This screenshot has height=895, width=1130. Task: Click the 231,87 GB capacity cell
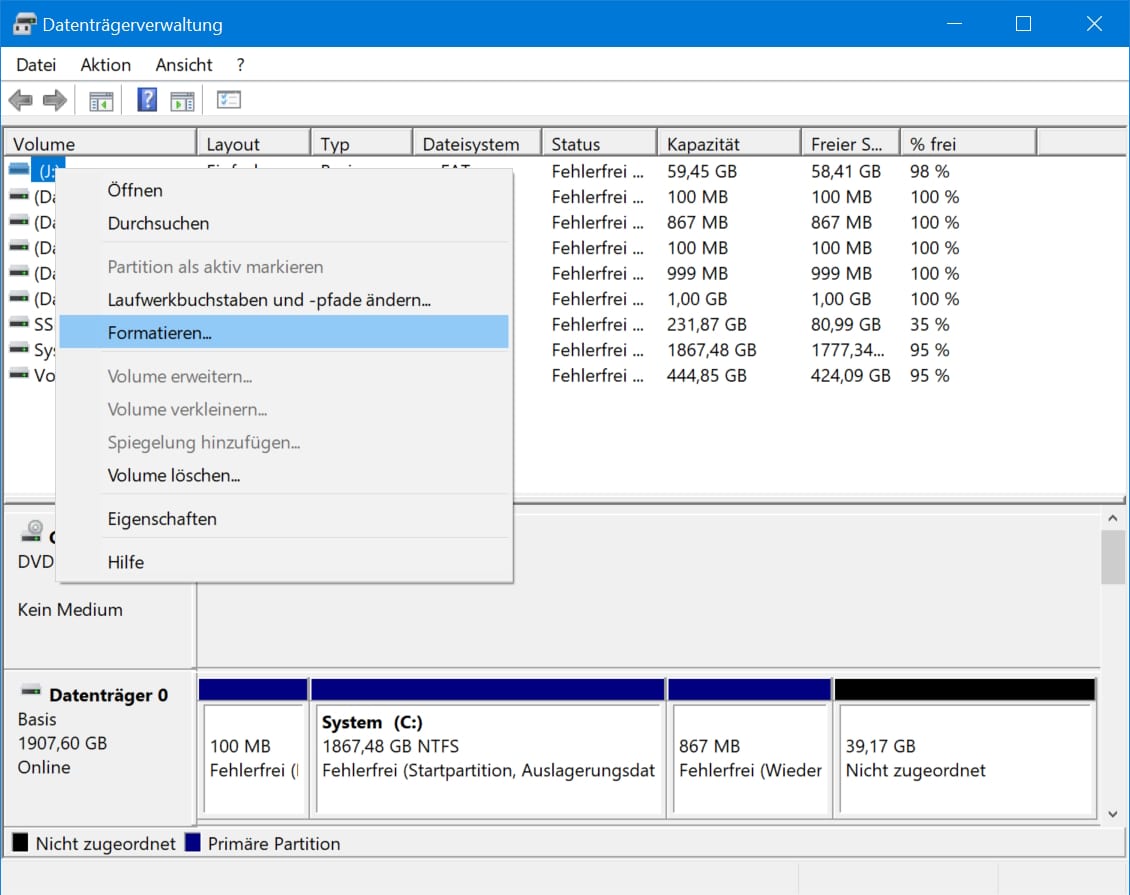pos(707,324)
